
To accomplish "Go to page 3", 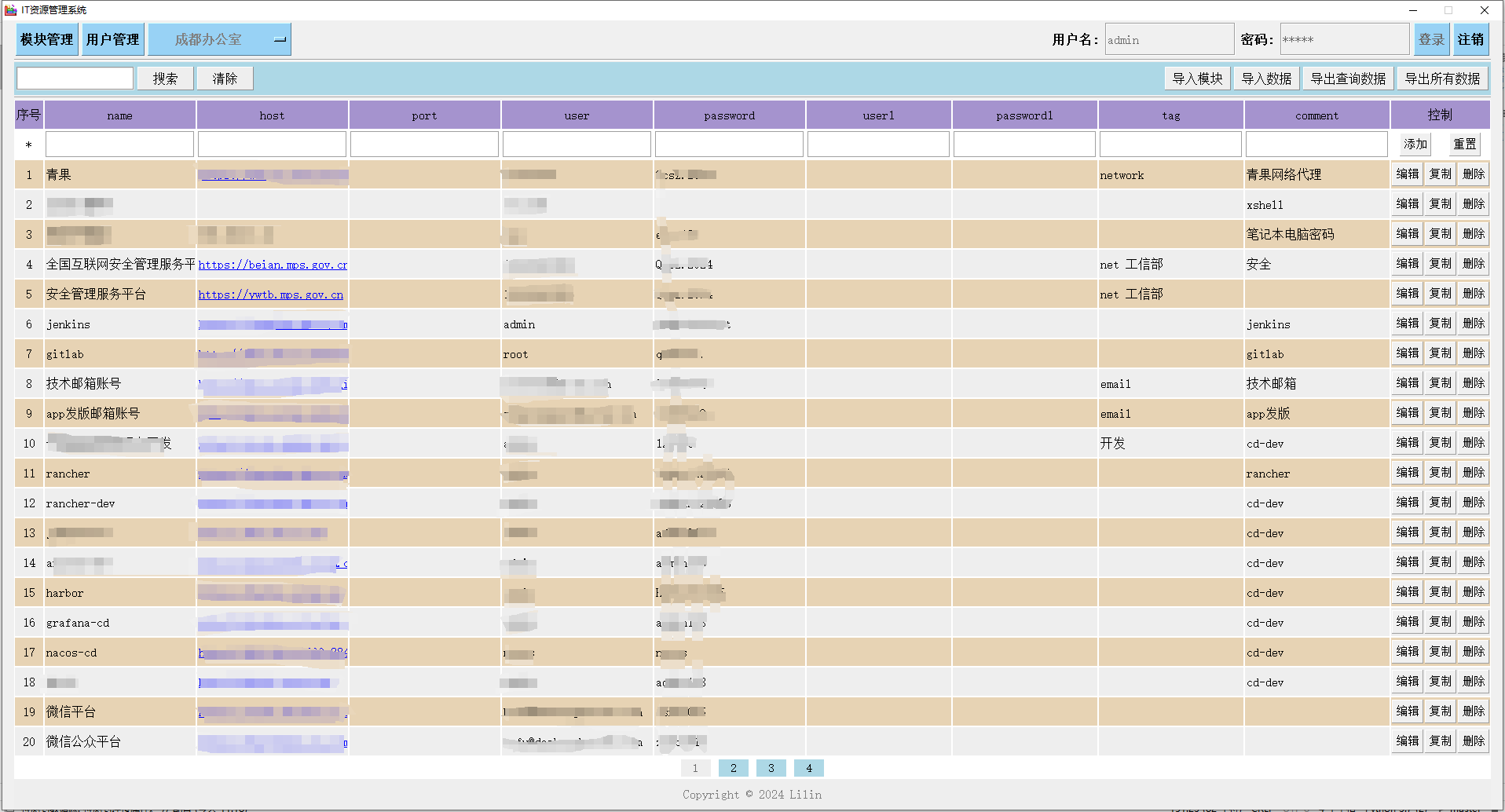I will (x=771, y=768).
